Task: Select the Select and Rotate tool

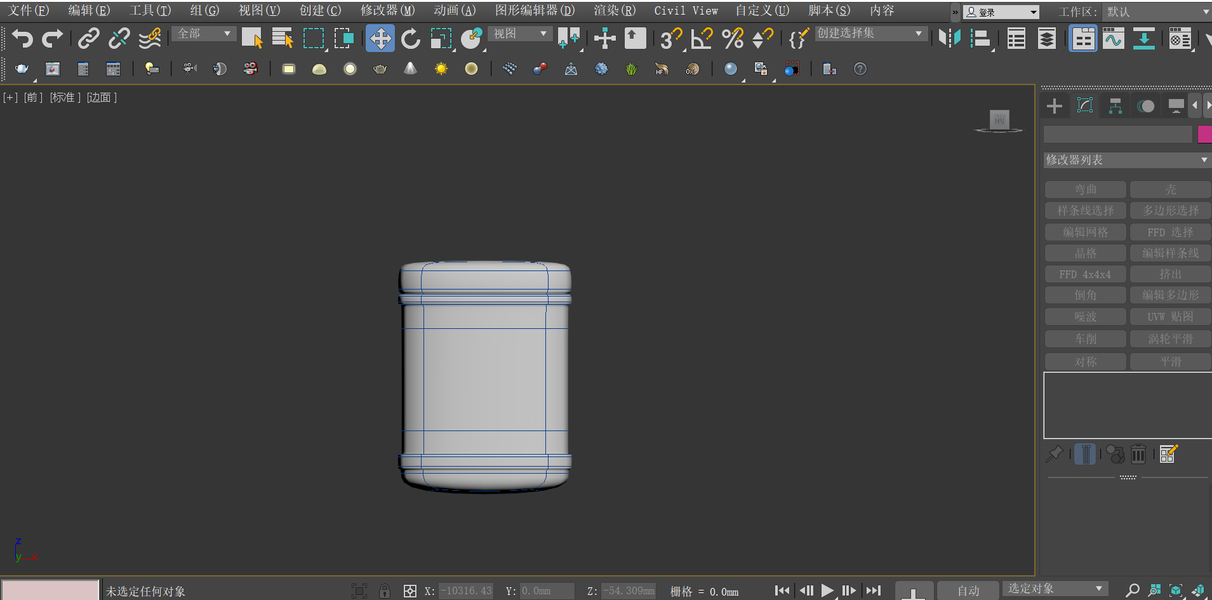Action: pos(411,39)
